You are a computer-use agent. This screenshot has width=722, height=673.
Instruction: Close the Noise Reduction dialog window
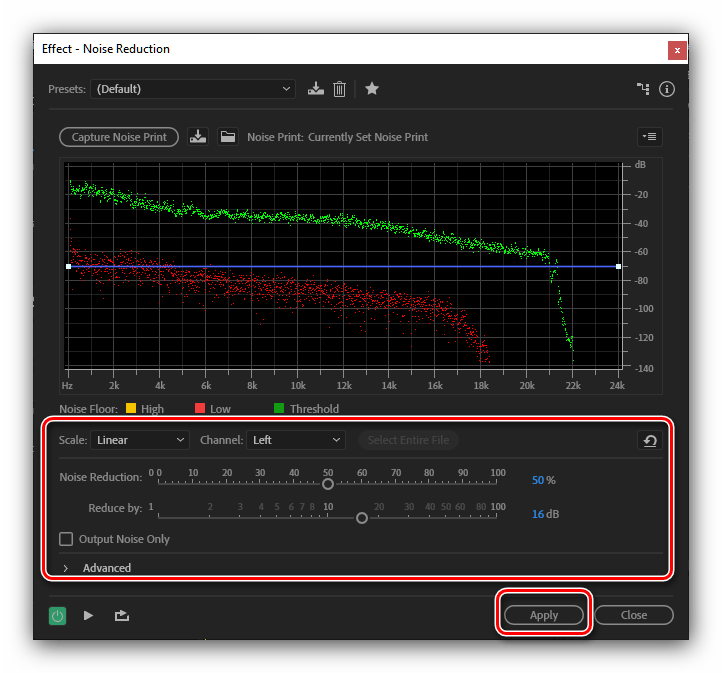point(677,50)
